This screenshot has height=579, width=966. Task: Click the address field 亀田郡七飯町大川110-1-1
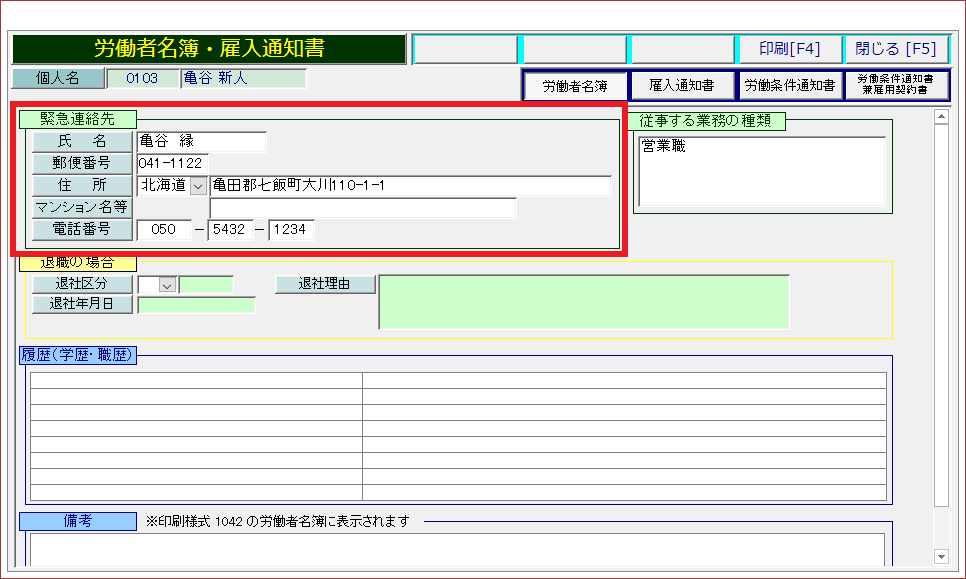click(410, 186)
